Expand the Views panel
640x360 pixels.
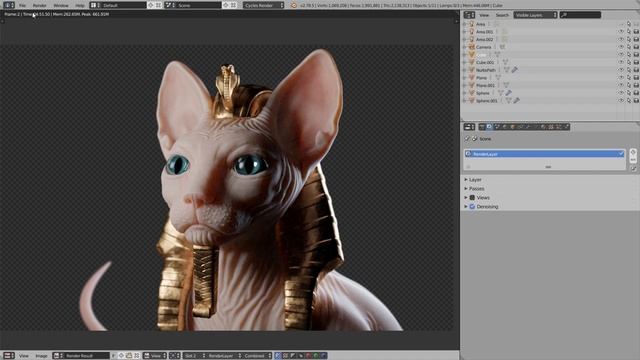pyautogui.click(x=466, y=198)
